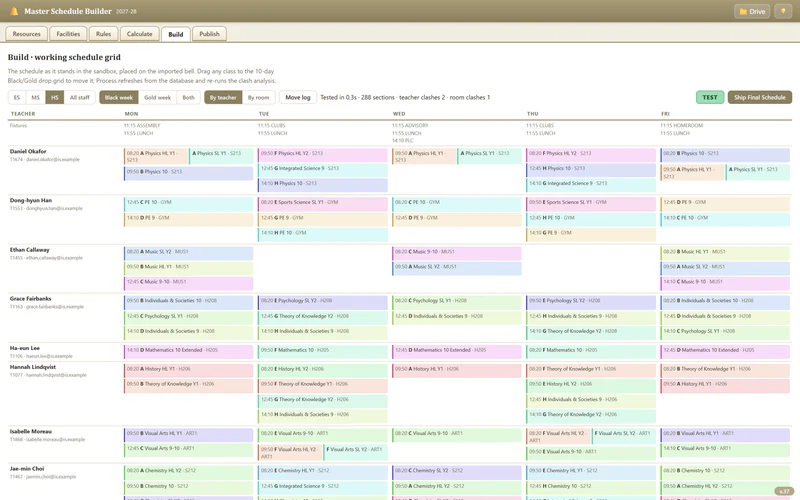Click Tuesday F Visual Arts SL Y2 block
The height and width of the screenshot is (500, 800).
[x=355, y=451]
